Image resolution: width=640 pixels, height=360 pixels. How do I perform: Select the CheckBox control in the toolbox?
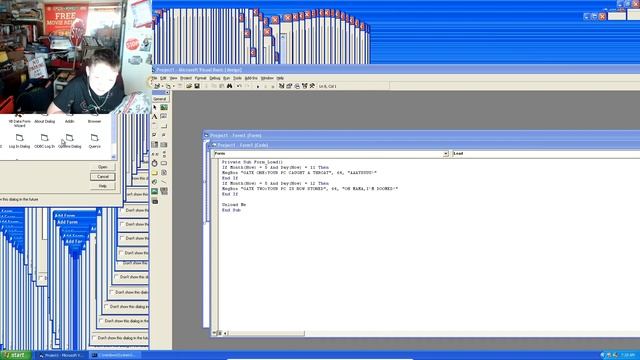point(155,135)
